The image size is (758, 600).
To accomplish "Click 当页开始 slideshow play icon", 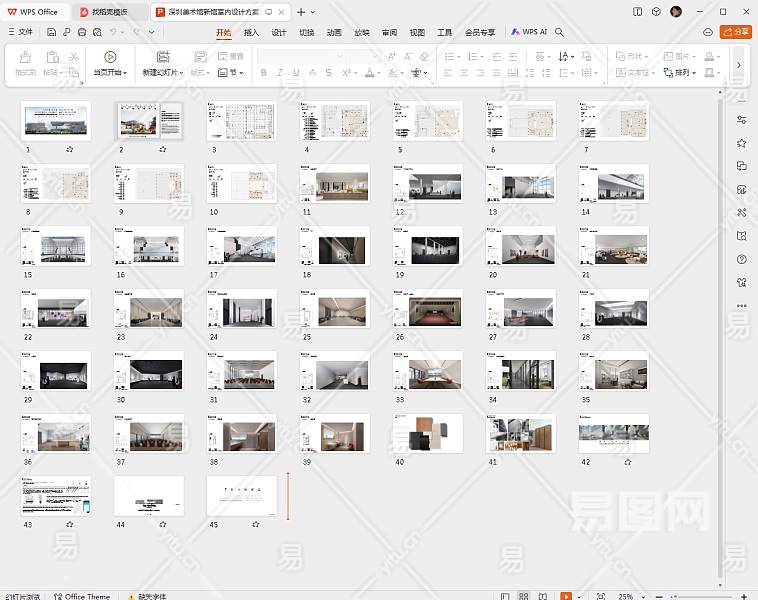I will pos(110,57).
